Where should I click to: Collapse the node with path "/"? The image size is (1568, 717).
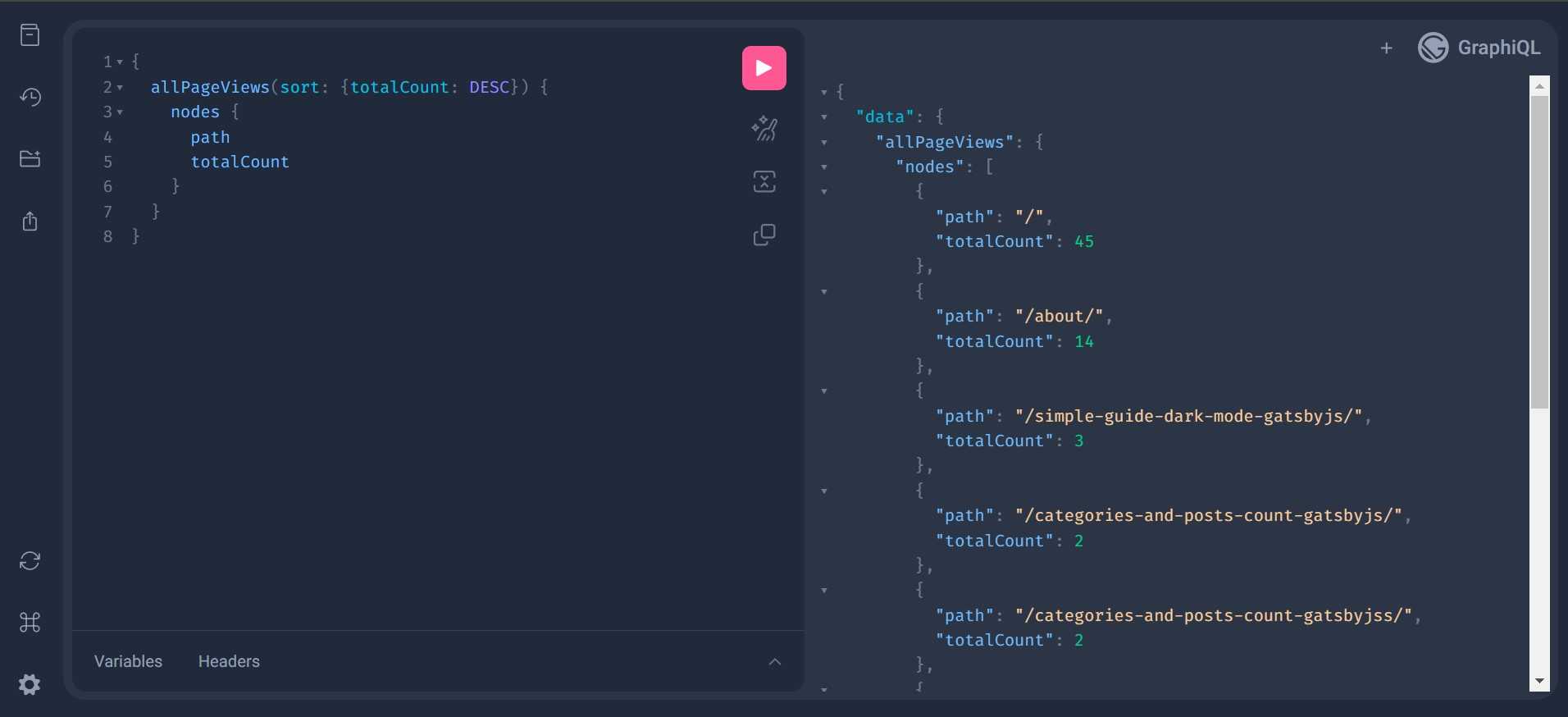824,192
